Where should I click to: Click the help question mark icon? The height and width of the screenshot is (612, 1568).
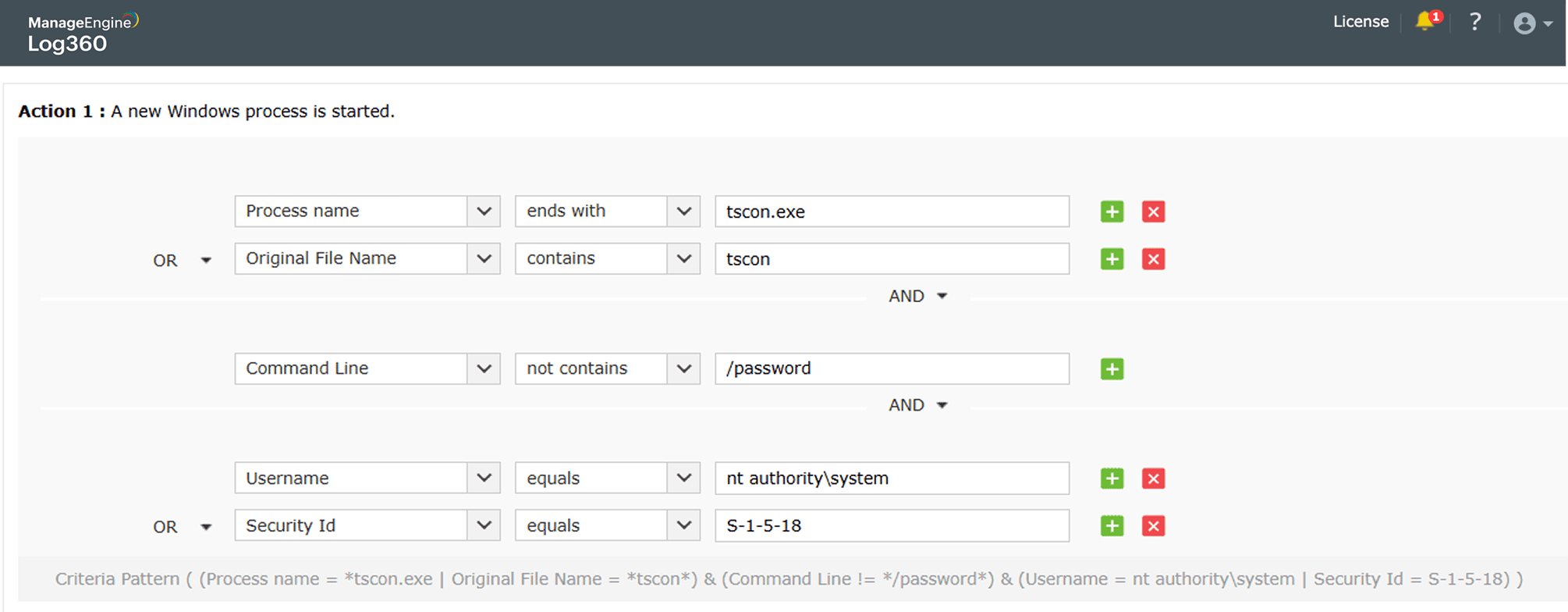coord(1474,22)
